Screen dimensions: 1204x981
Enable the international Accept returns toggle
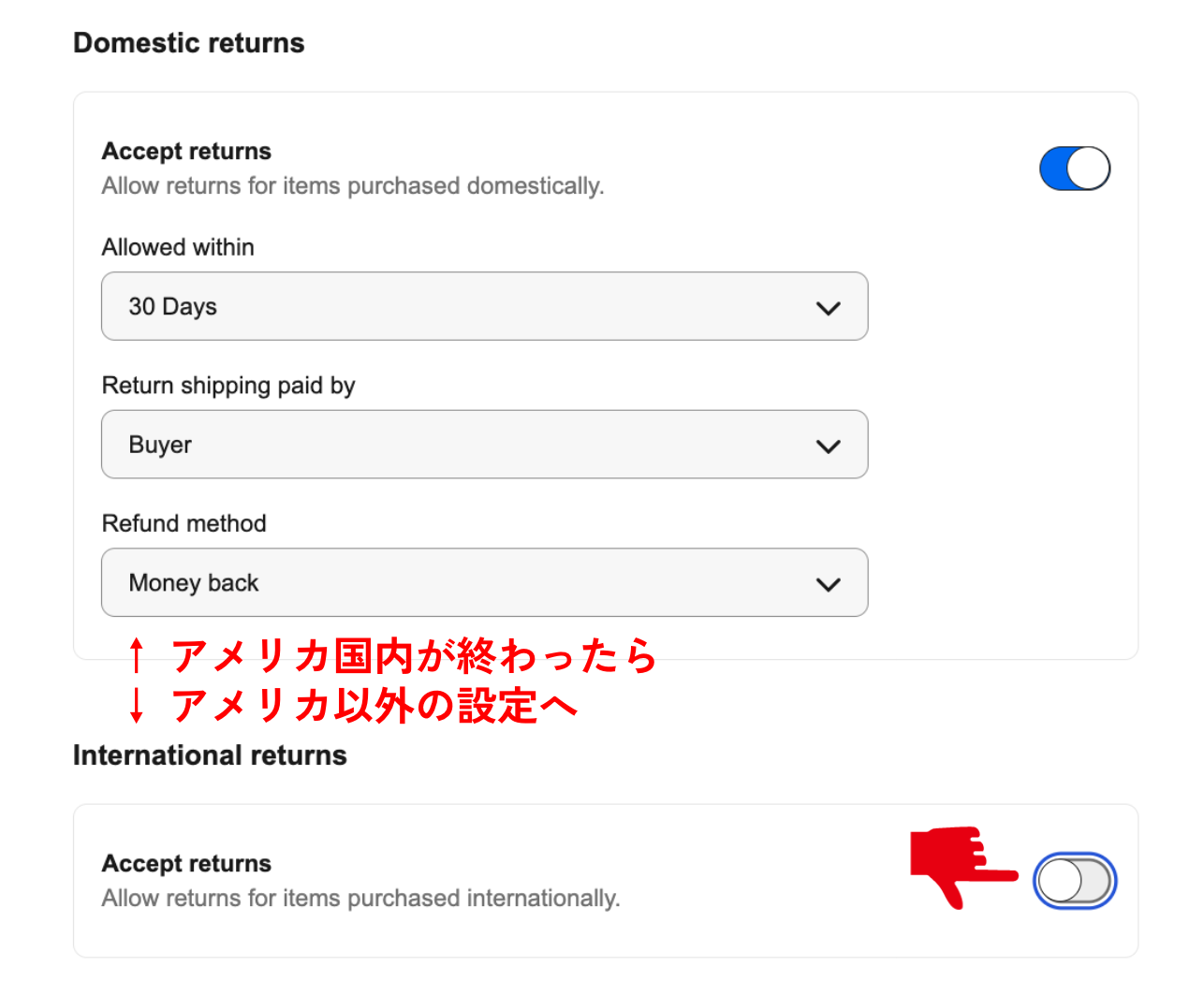point(1074,881)
